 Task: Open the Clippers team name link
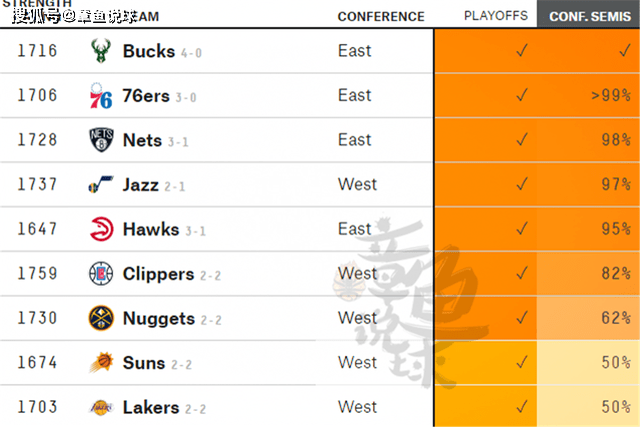coord(158,274)
